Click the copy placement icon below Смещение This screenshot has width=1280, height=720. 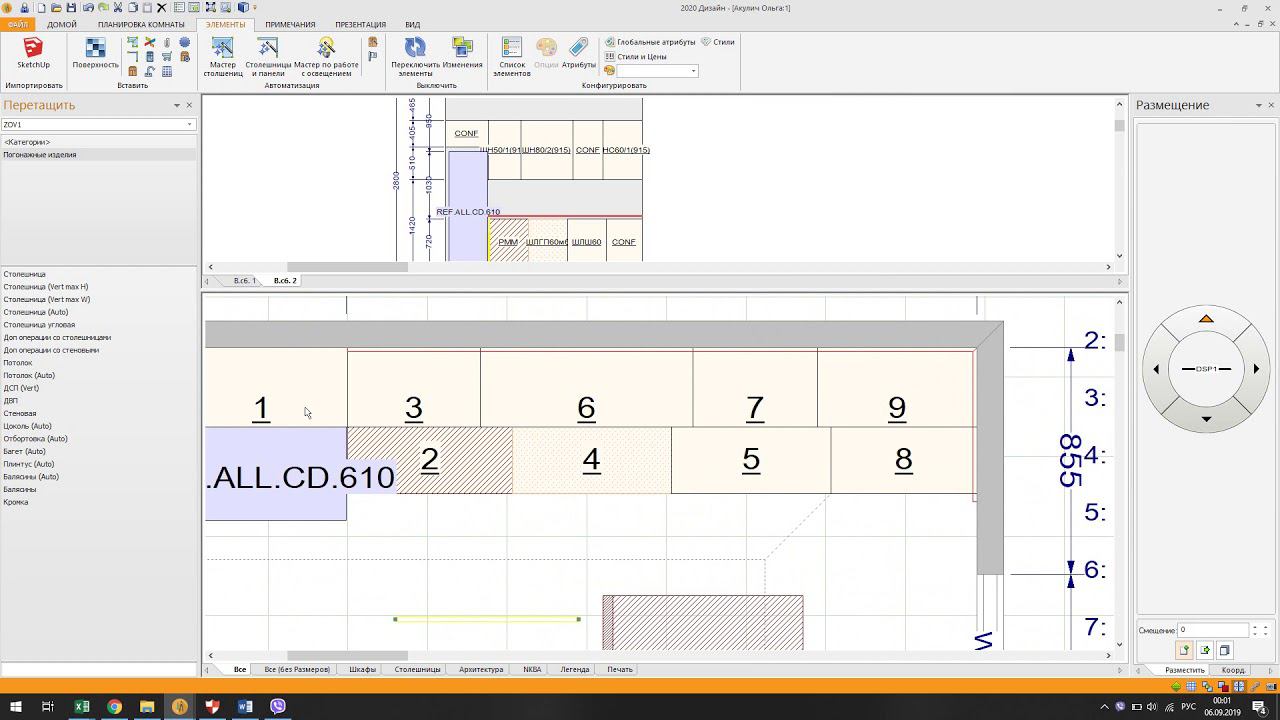click(x=1224, y=650)
